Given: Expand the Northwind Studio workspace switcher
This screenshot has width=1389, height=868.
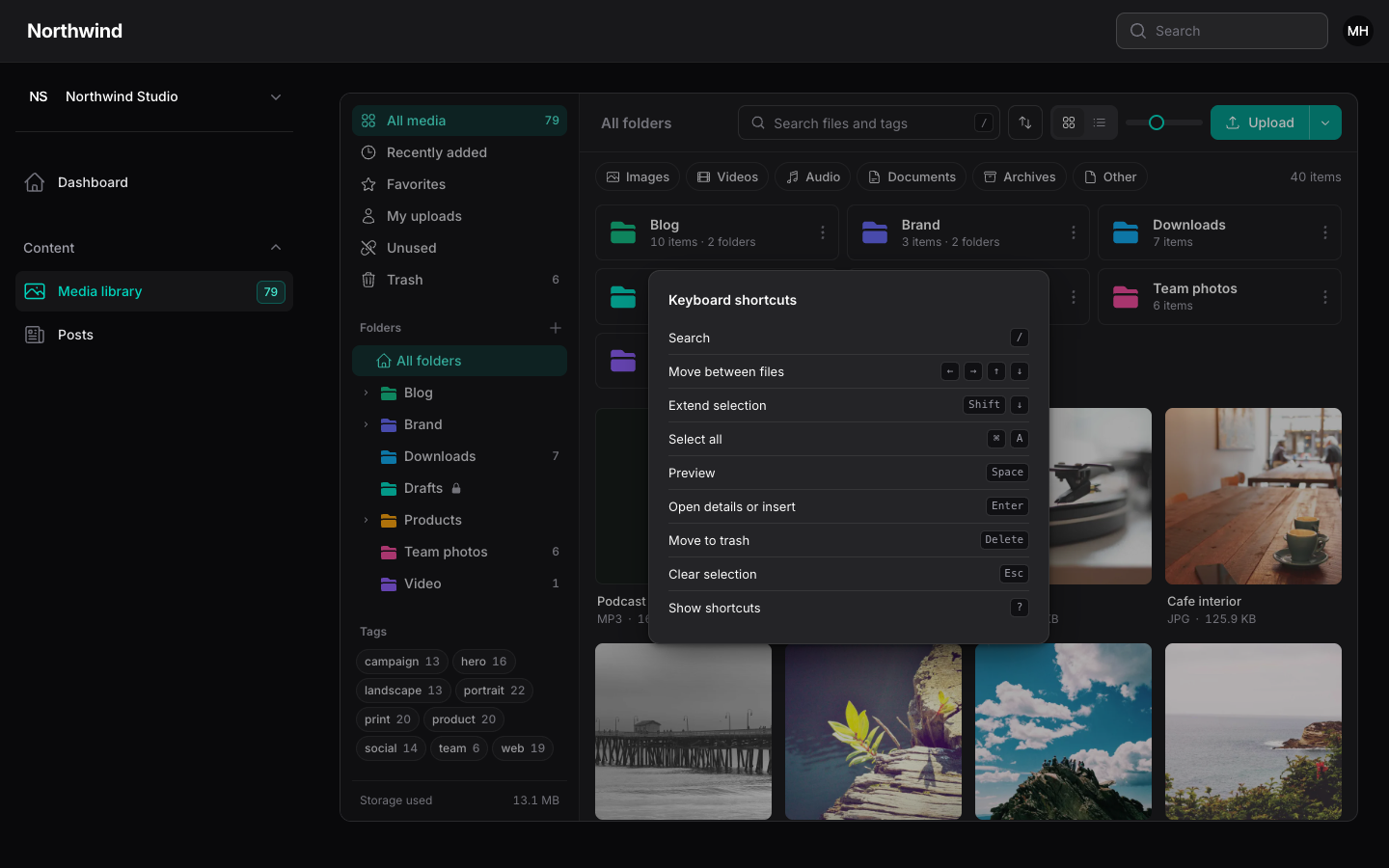Looking at the screenshot, I should pos(154,96).
